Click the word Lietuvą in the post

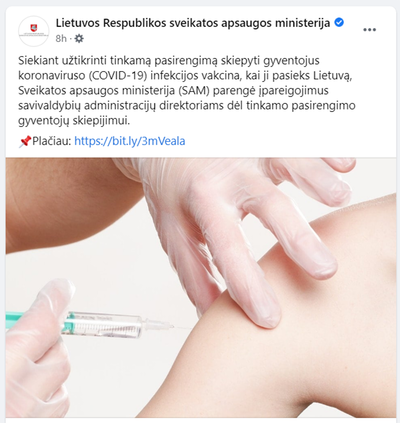point(332,76)
